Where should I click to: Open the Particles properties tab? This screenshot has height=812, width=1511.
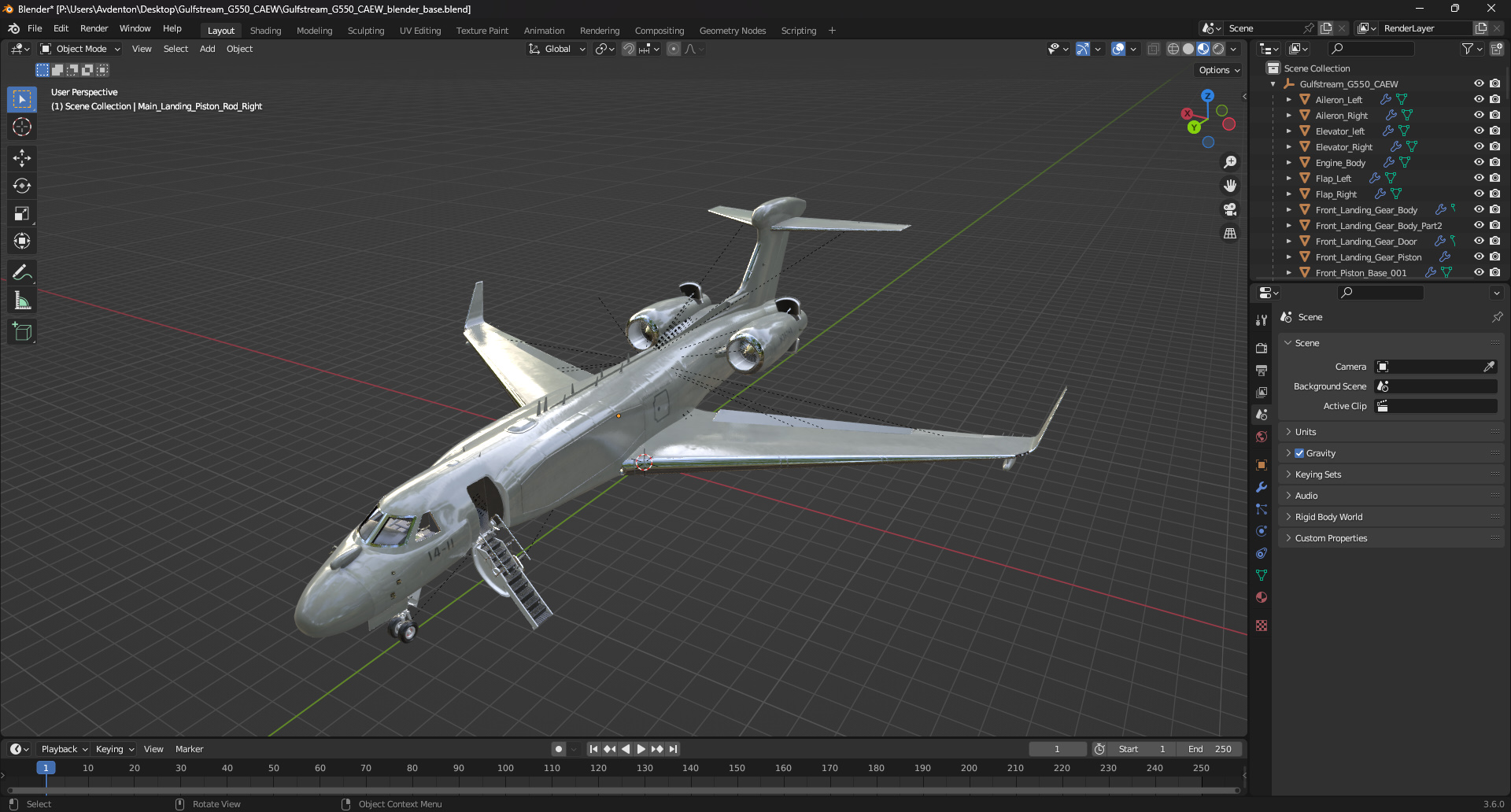click(1262, 509)
